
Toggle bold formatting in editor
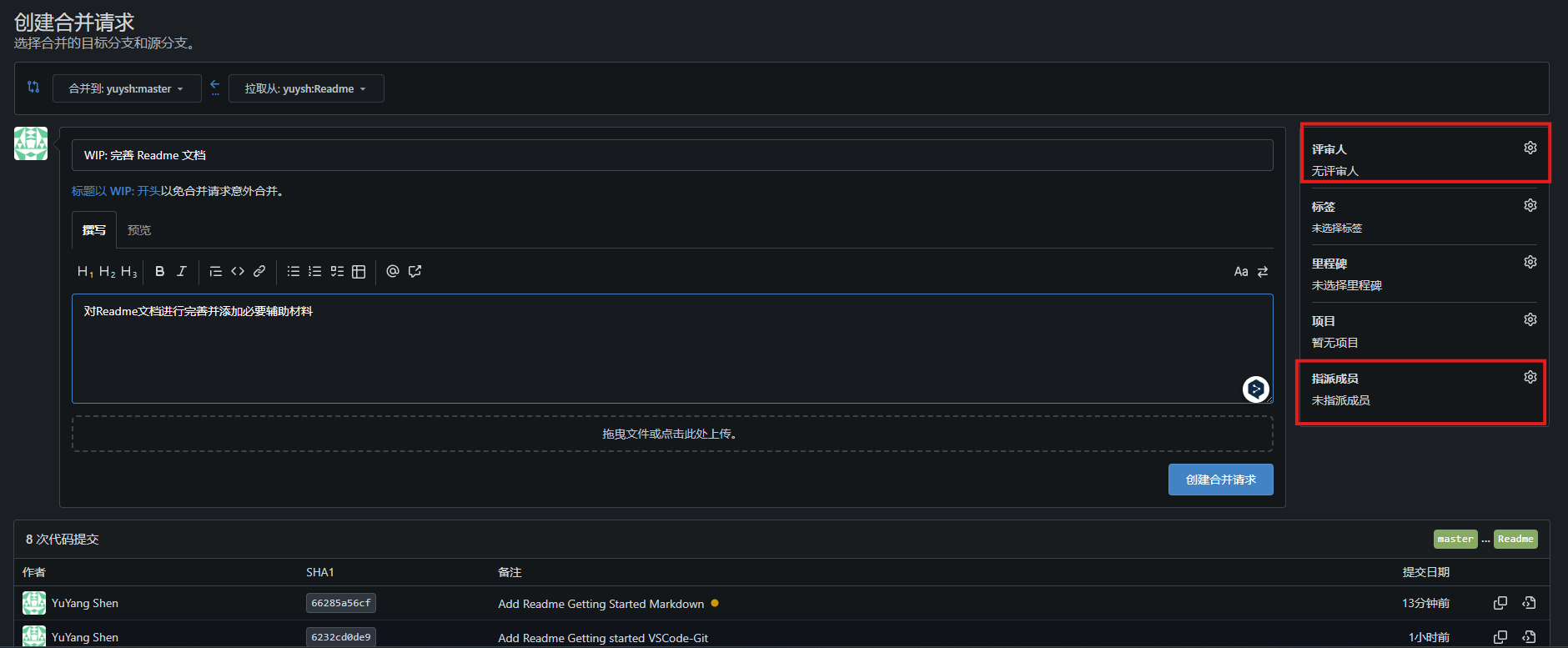159,271
